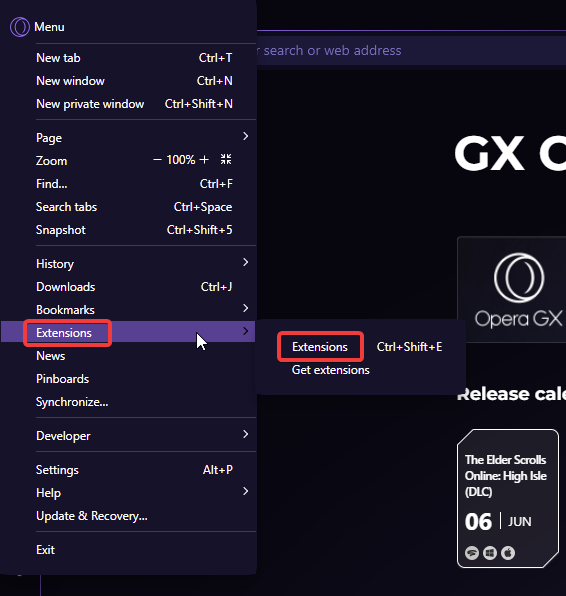Click the Apple platform icon on the card
The height and width of the screenshot is (596, 566).
point(508,553)
